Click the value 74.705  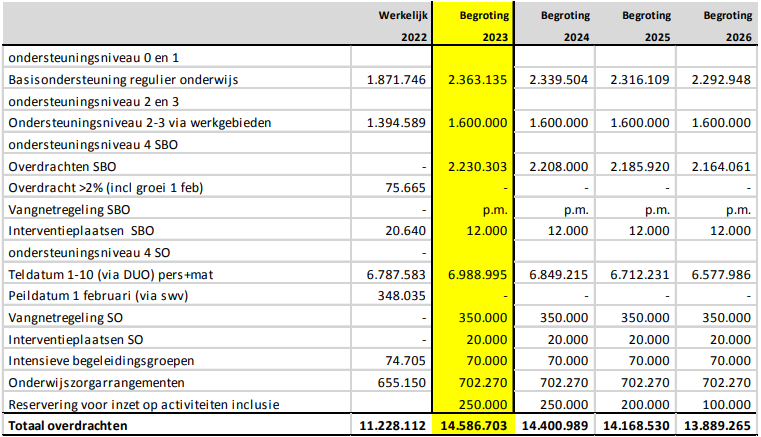[x=405, y=361]
